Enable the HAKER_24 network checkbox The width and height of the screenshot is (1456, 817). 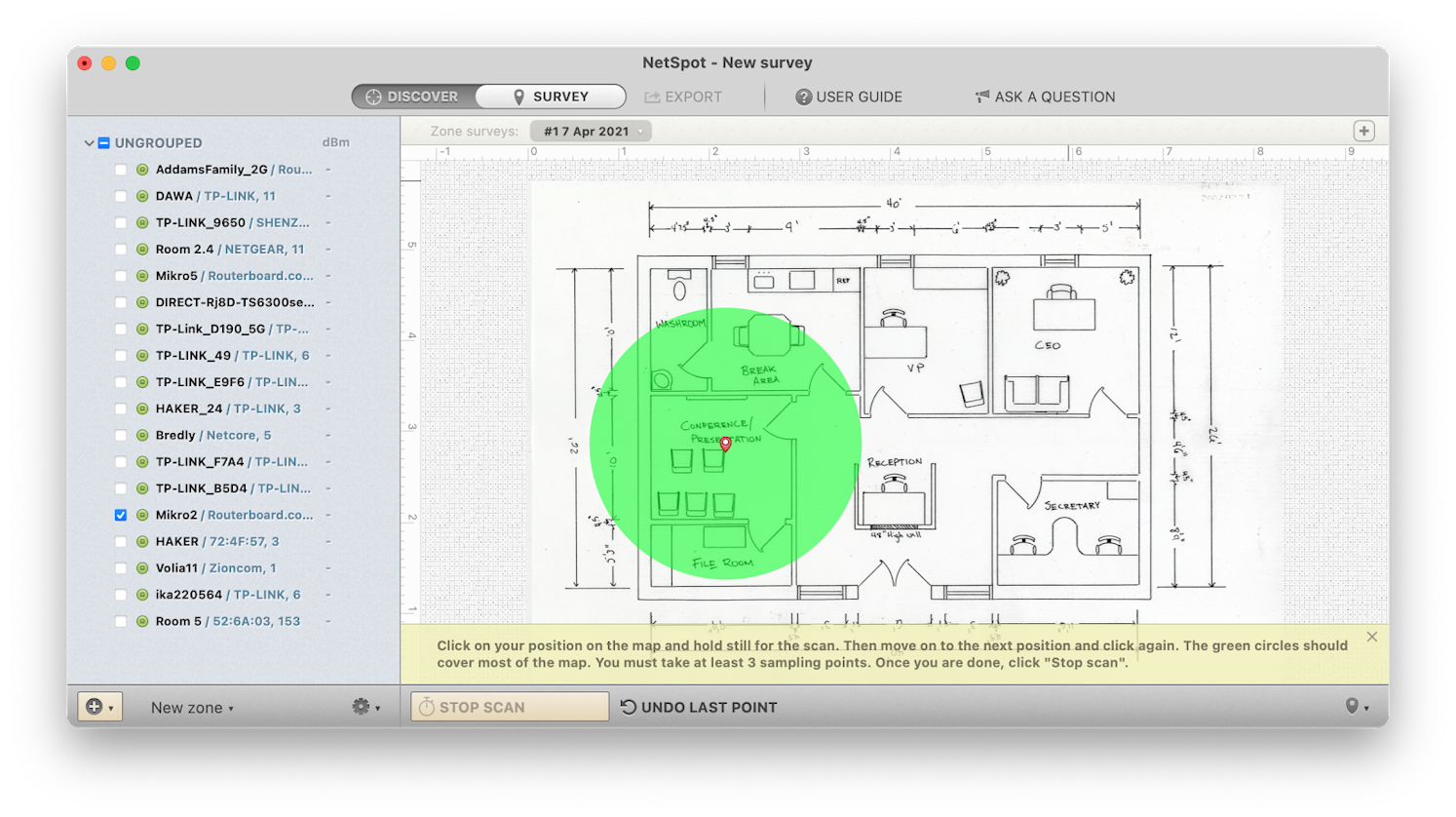121,408
